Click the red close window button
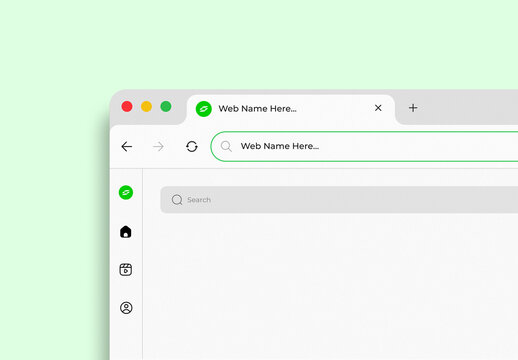This screenshot has width=518, height=360. click(127, 107)
